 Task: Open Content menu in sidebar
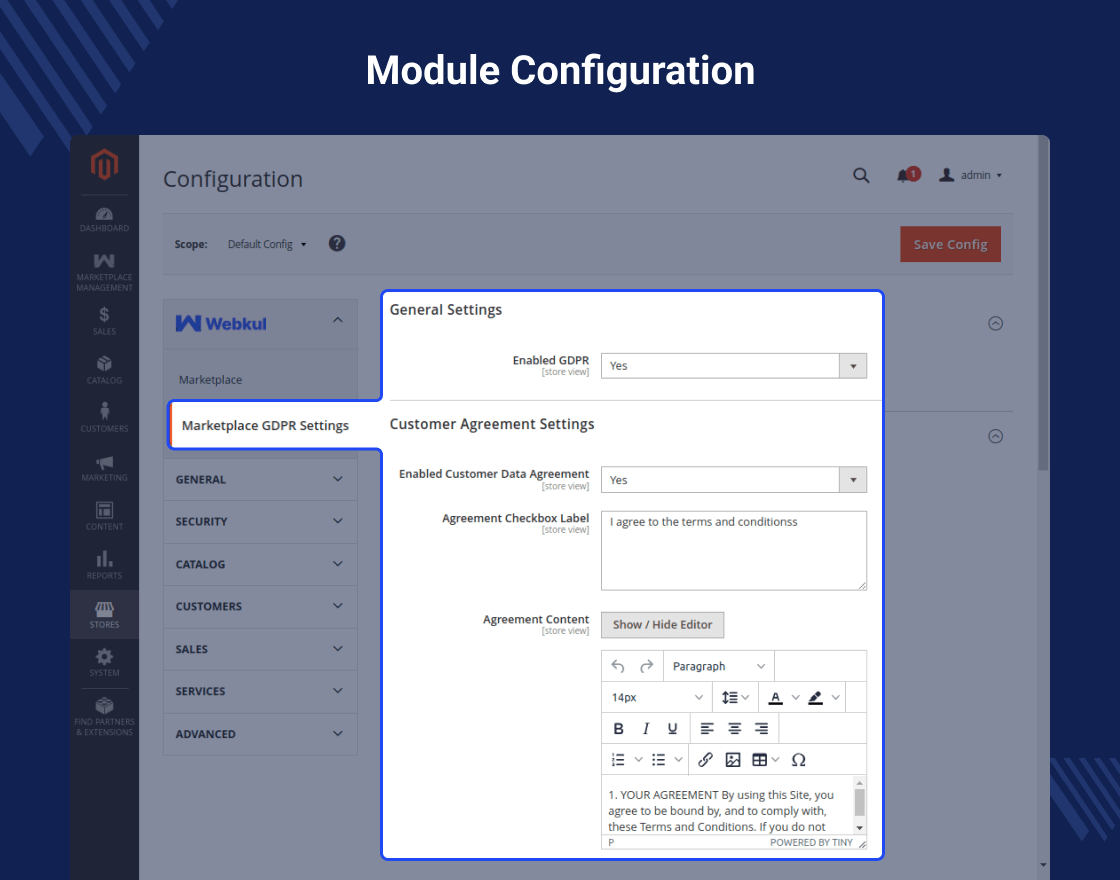click(104, 516)
